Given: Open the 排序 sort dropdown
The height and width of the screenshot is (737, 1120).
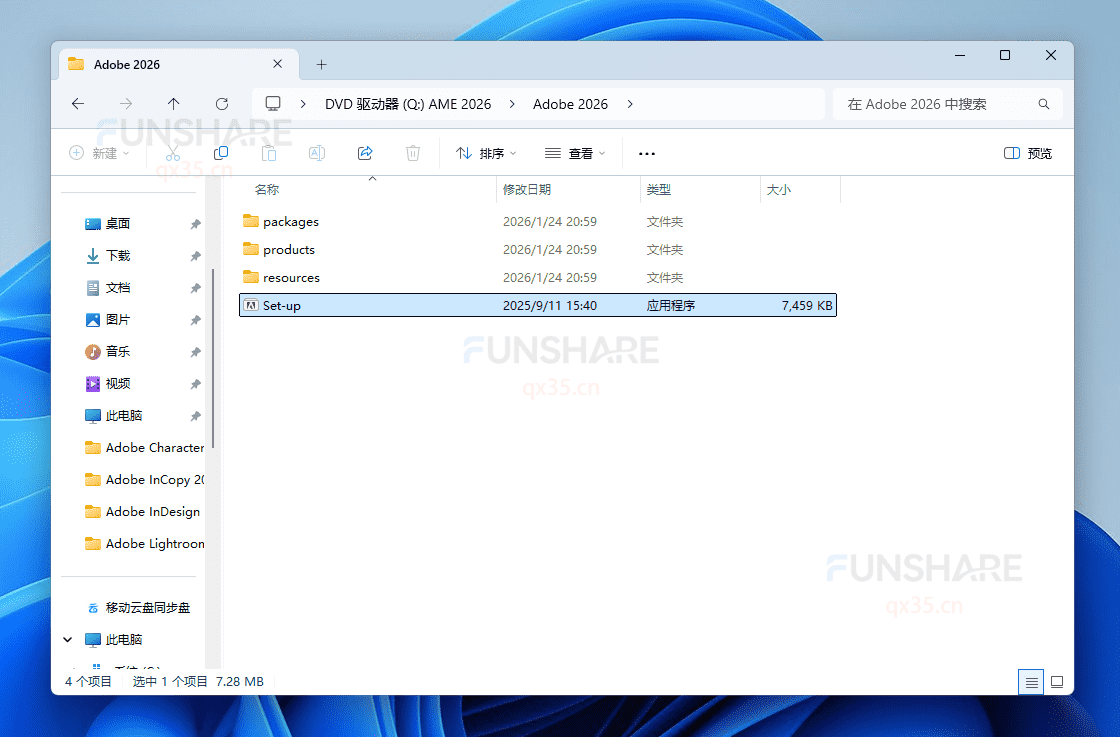Looking at the screenshot, I should click(486, 153).
